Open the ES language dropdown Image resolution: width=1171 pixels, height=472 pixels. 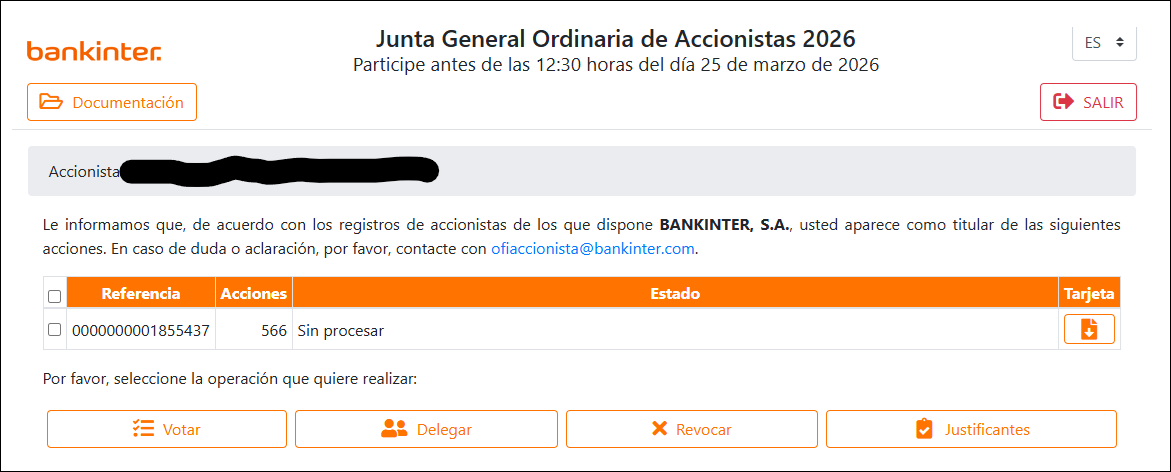(x=1104, y=43)
